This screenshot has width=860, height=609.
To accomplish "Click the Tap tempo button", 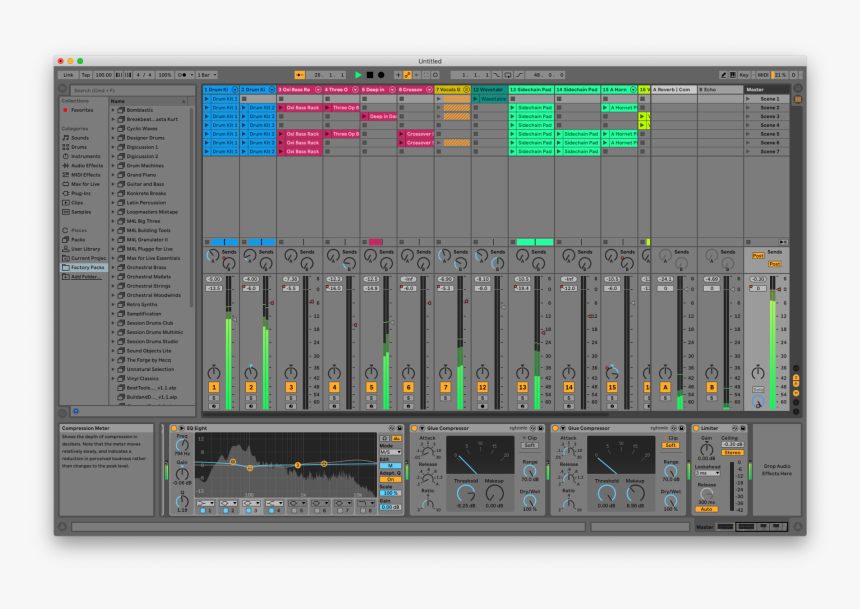I will coord(86,75).
